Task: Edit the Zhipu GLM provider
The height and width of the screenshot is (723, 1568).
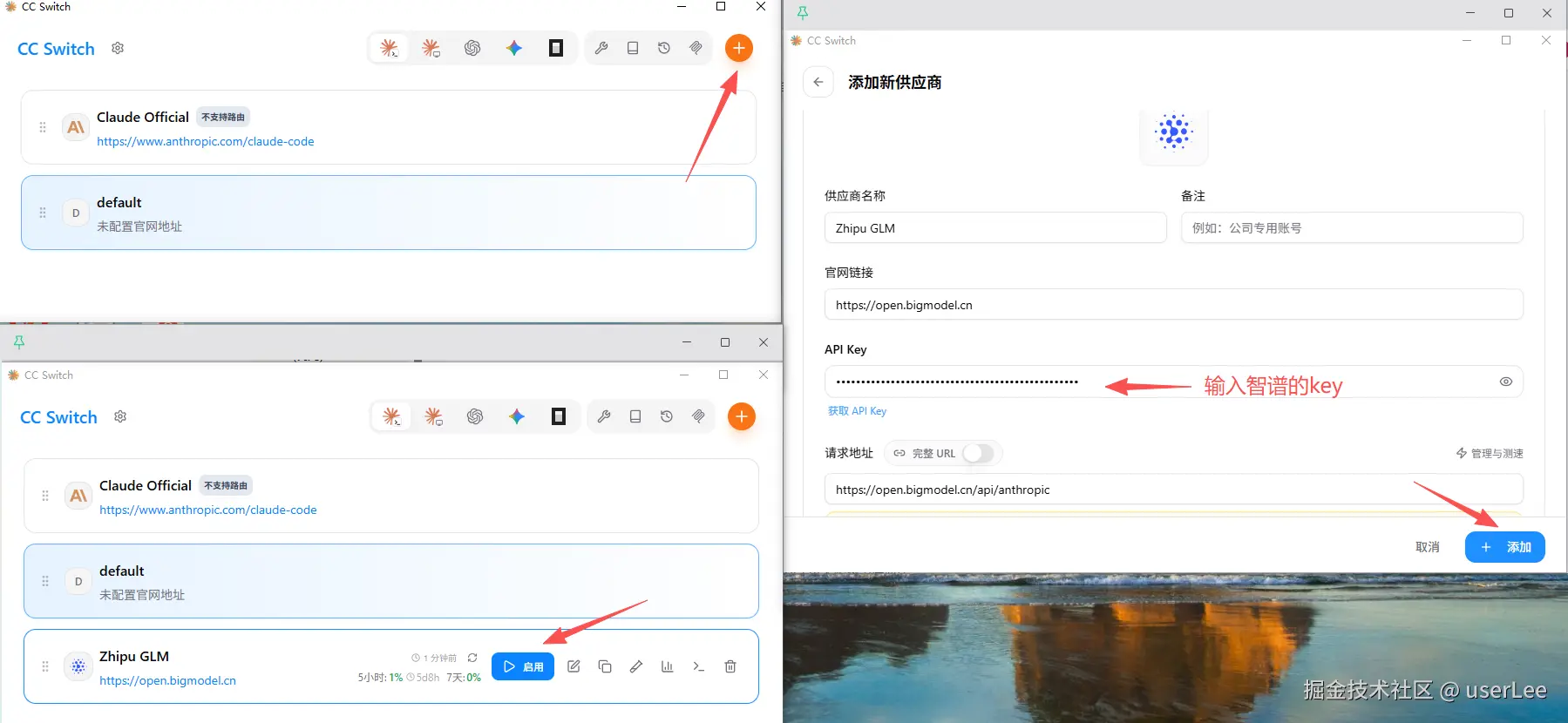Action: click(574, 666)
